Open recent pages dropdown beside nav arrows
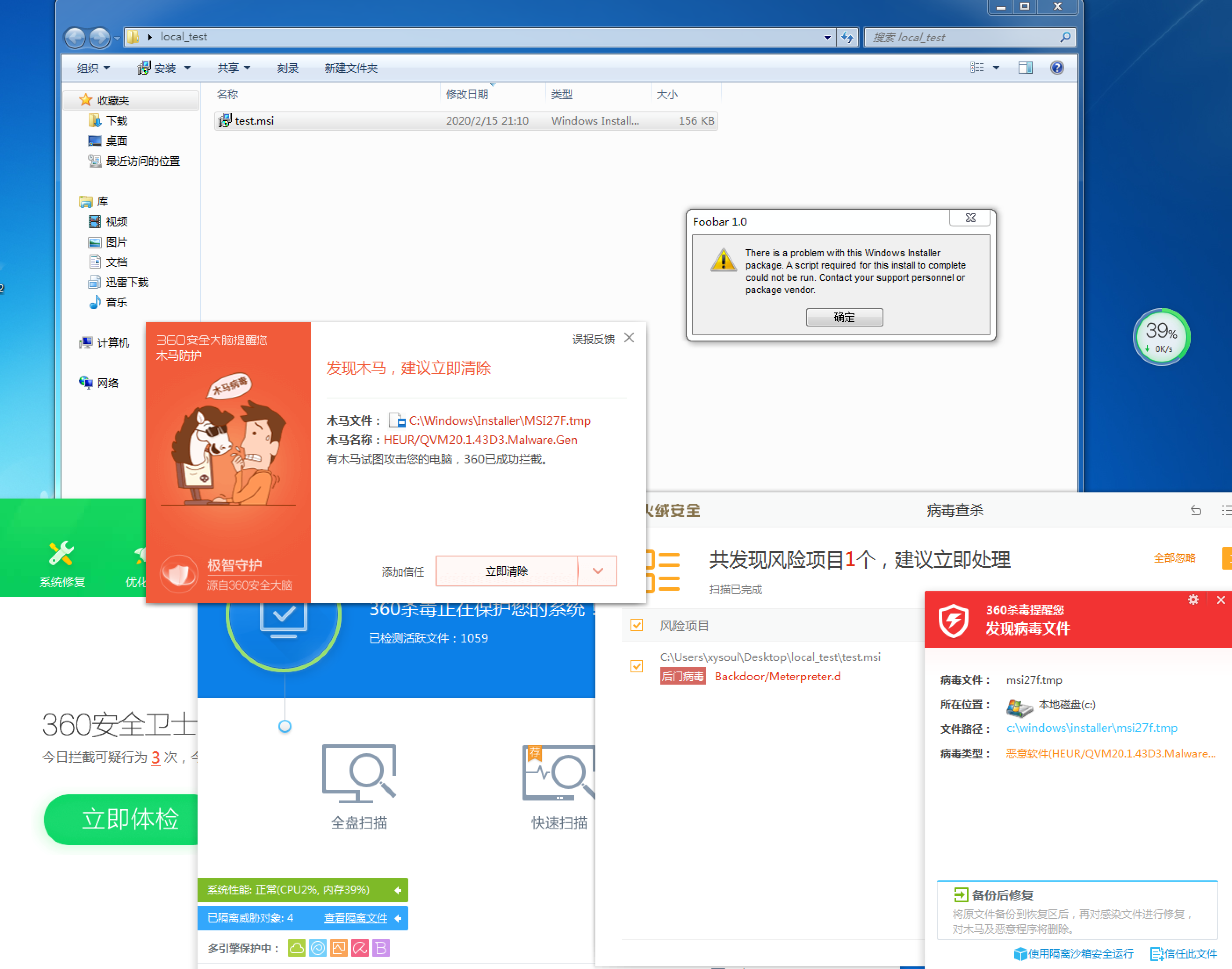The width and height of the screenshot is (1232, 969). 117,38
